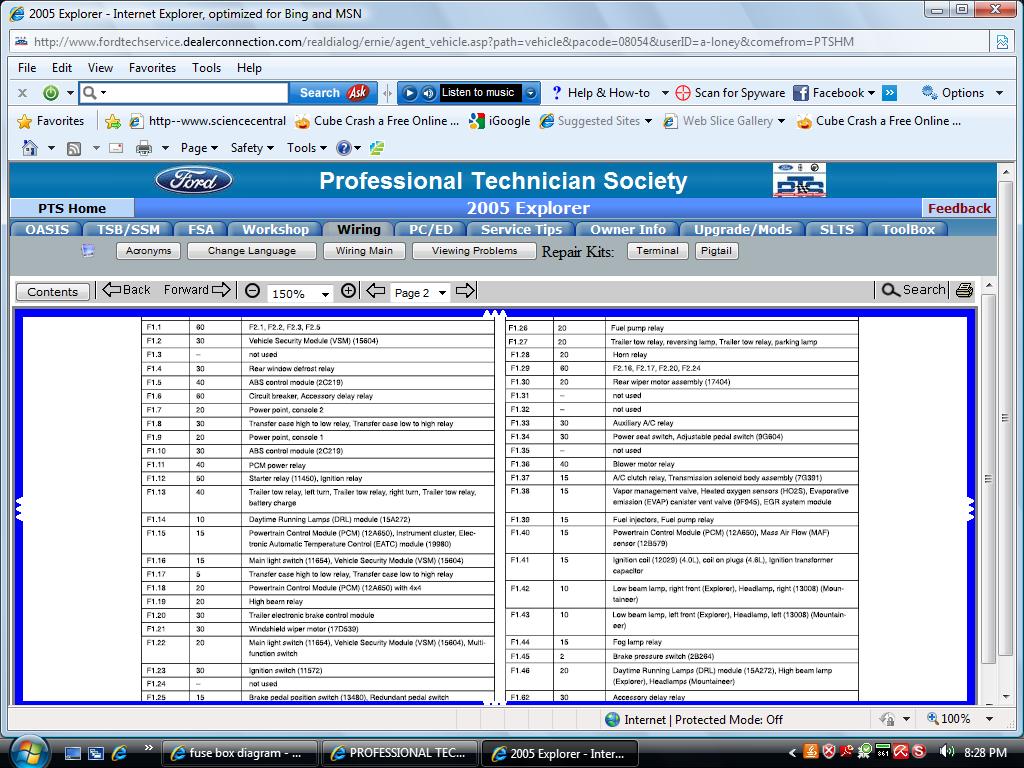The width and height of the screenshot is (1024, 768).
Task: Expand Suggested Sites dropdown
Action: [x=648, y=121]
